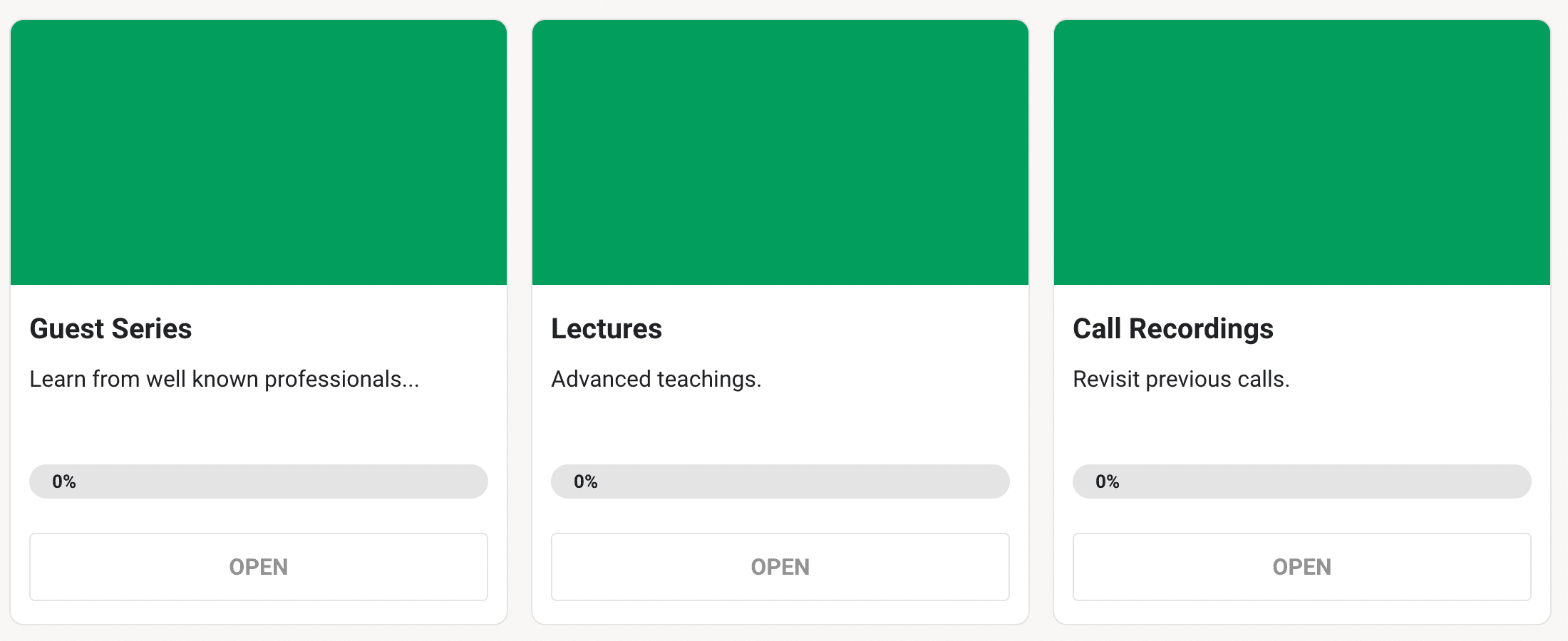Click the Call Recordings progress bar

point(1326,481)
